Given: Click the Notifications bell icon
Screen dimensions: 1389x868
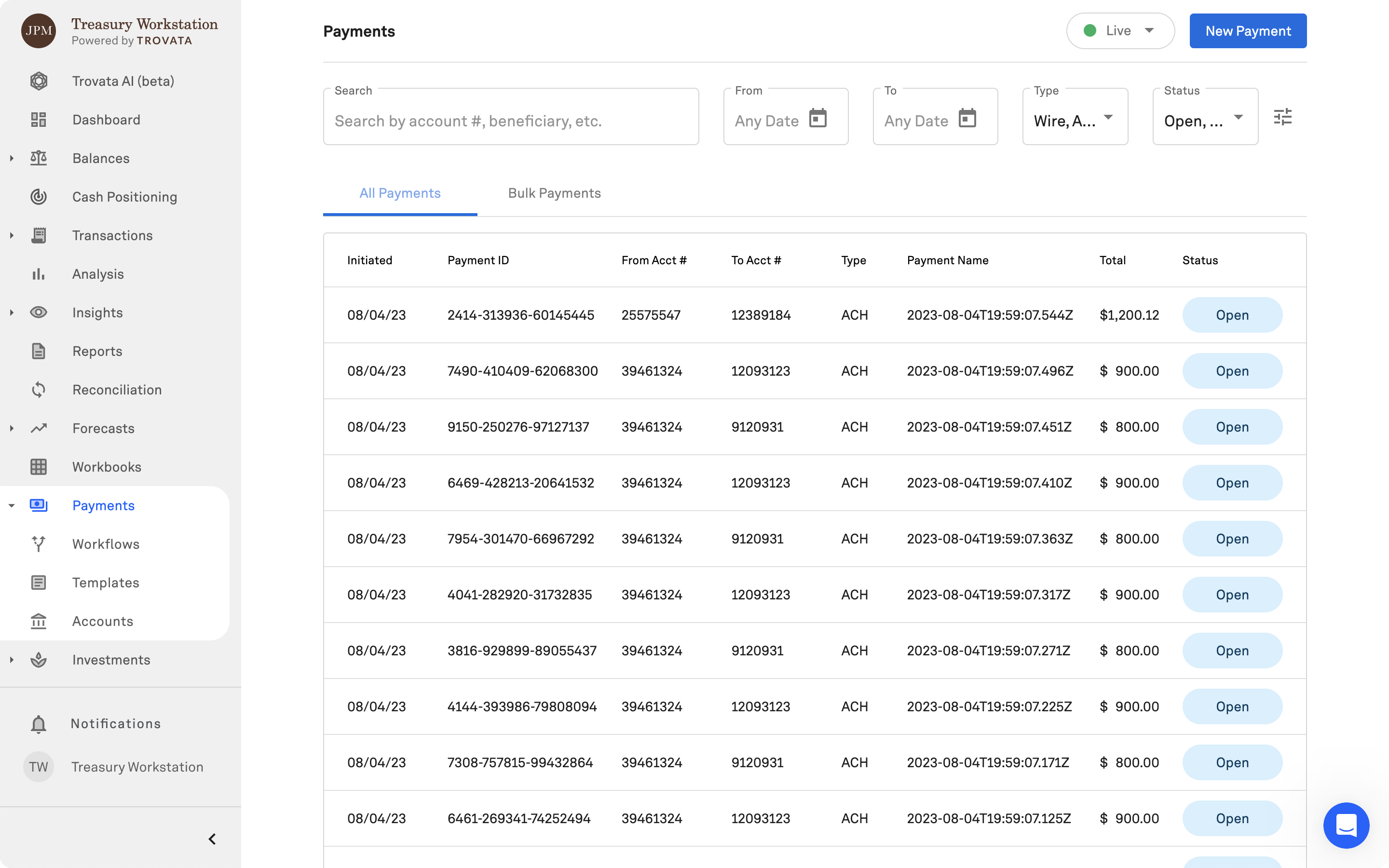Looking at the screenshot, I should (x=39, y=724).
